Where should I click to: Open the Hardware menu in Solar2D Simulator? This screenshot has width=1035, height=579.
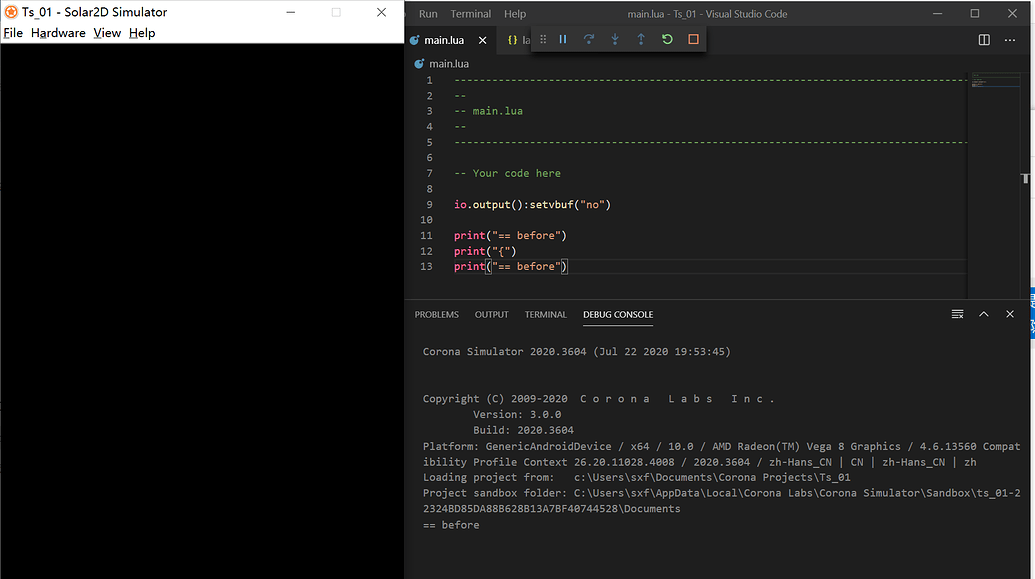(58, 32)
